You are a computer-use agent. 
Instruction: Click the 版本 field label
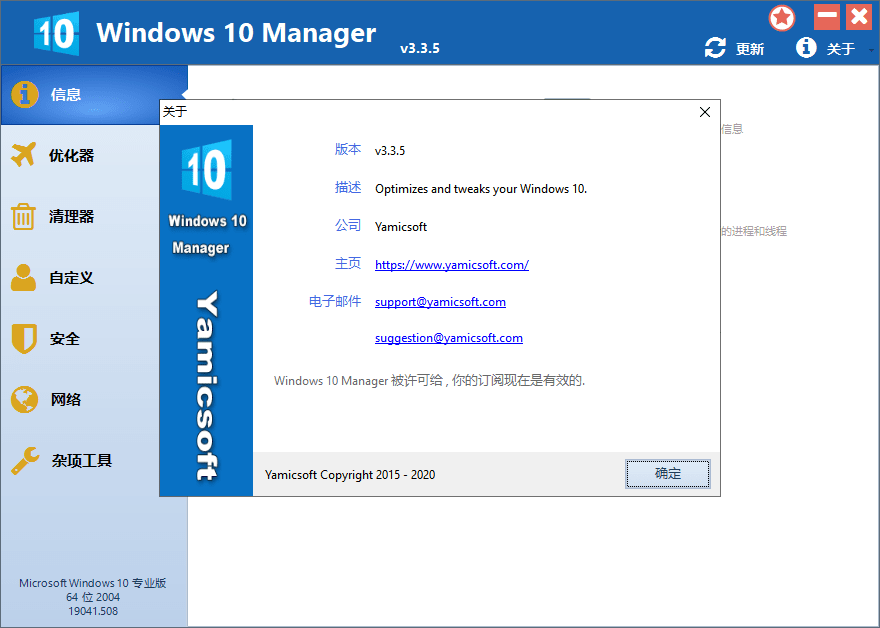pos(348,149)
